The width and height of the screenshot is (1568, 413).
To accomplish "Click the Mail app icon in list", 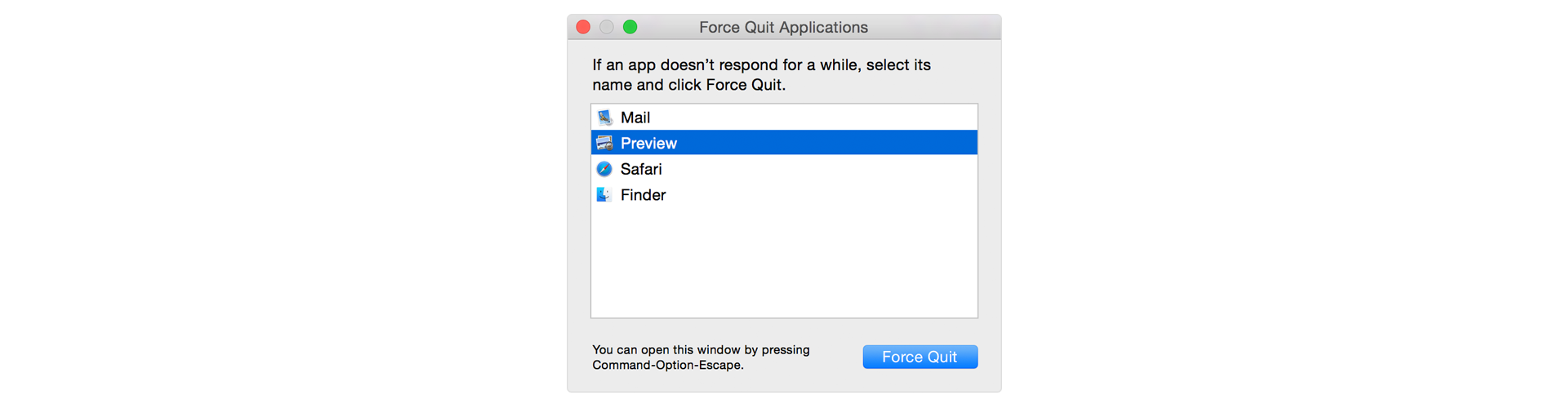I will pyautogui.click(x=604, y=118).
